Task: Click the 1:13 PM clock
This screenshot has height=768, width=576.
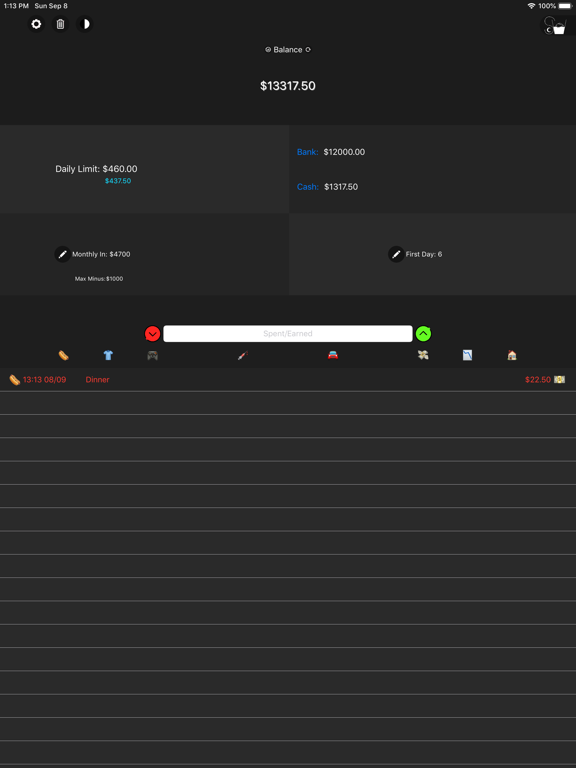Action: [16, 6]
